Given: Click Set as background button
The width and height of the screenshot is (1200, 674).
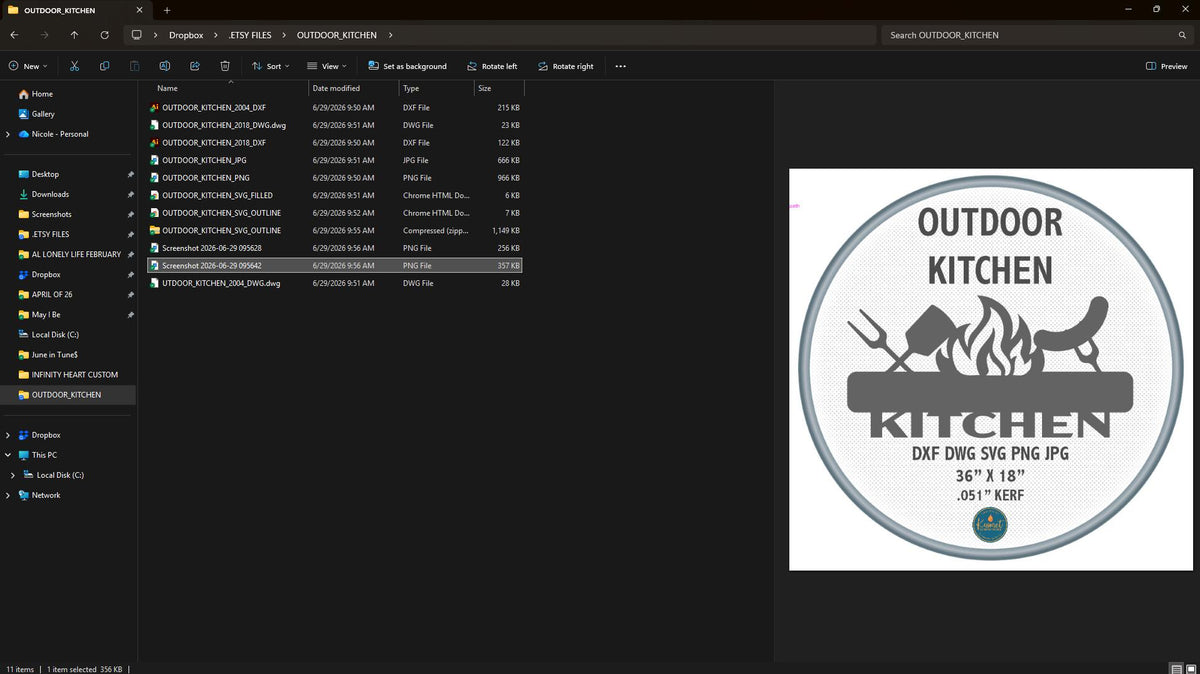Looking at the screenshot, I should [407, 66].
